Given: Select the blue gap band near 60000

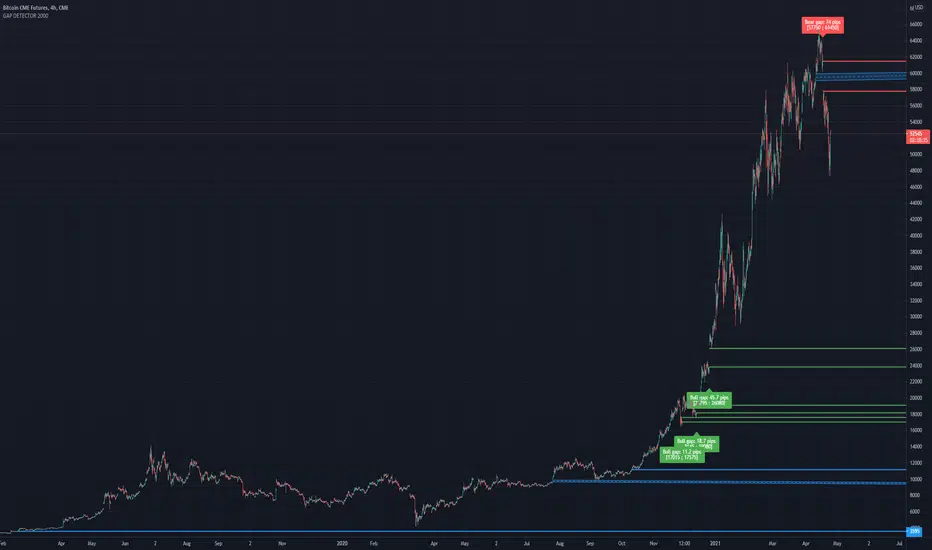Looking at the screenshot, I should (861, 76).
